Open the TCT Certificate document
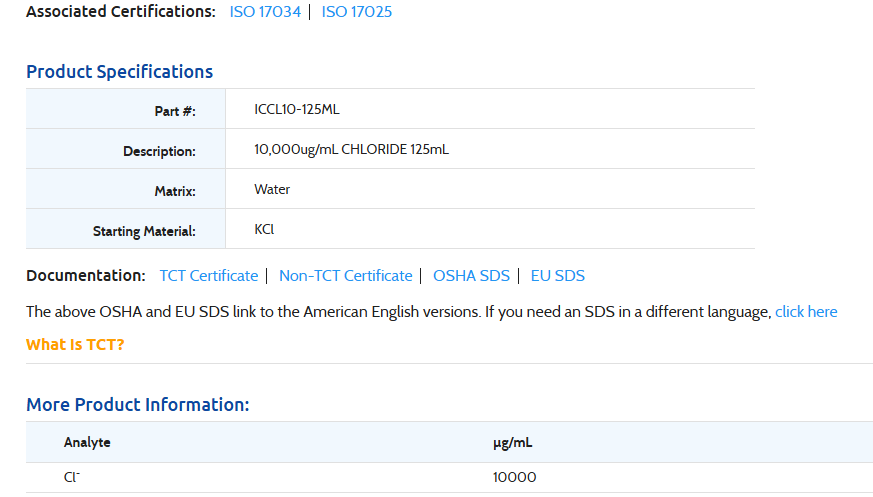The image size is (873, 497). coord(209,276)
